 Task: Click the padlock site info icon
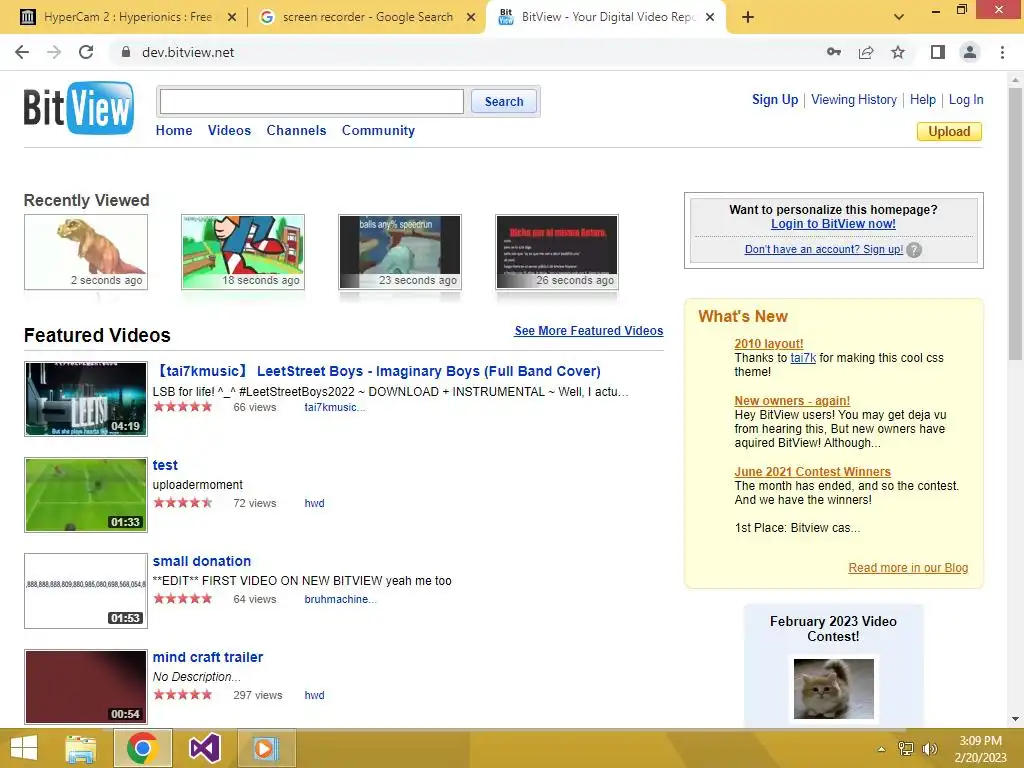click(x=126, y=52)
